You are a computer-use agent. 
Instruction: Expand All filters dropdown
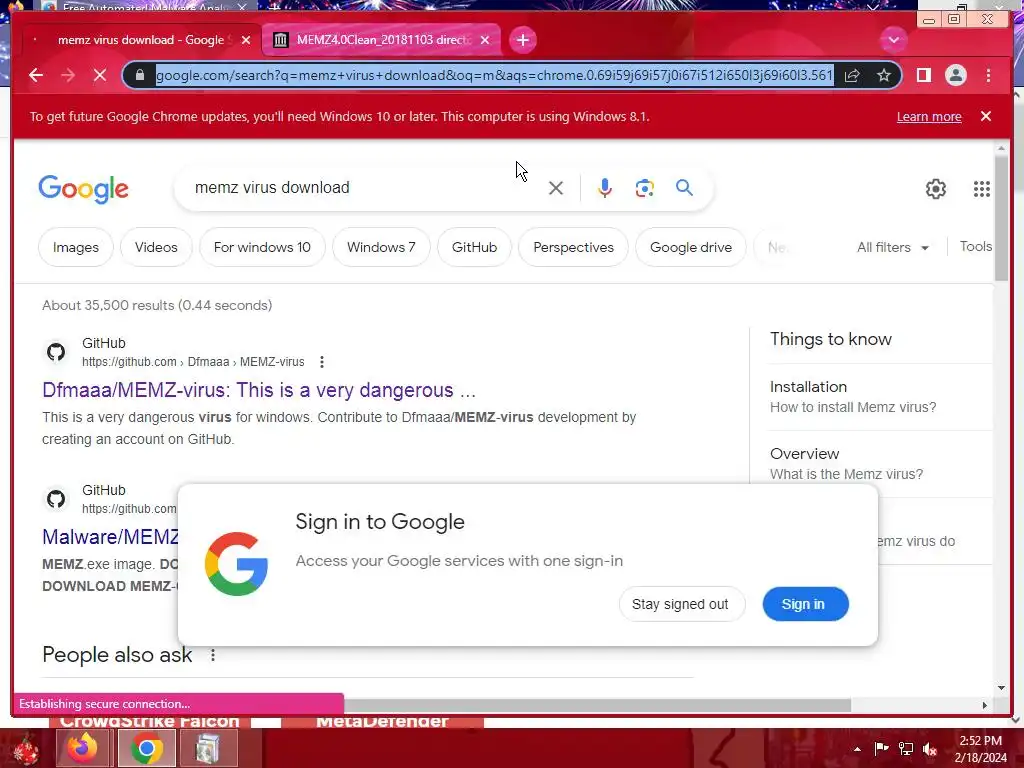893,248
